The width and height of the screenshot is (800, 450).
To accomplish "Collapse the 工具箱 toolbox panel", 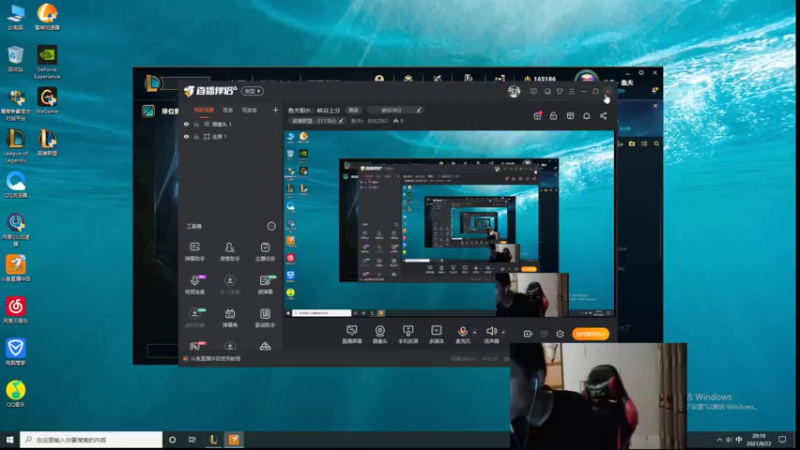I will click(x=271, y=226).
